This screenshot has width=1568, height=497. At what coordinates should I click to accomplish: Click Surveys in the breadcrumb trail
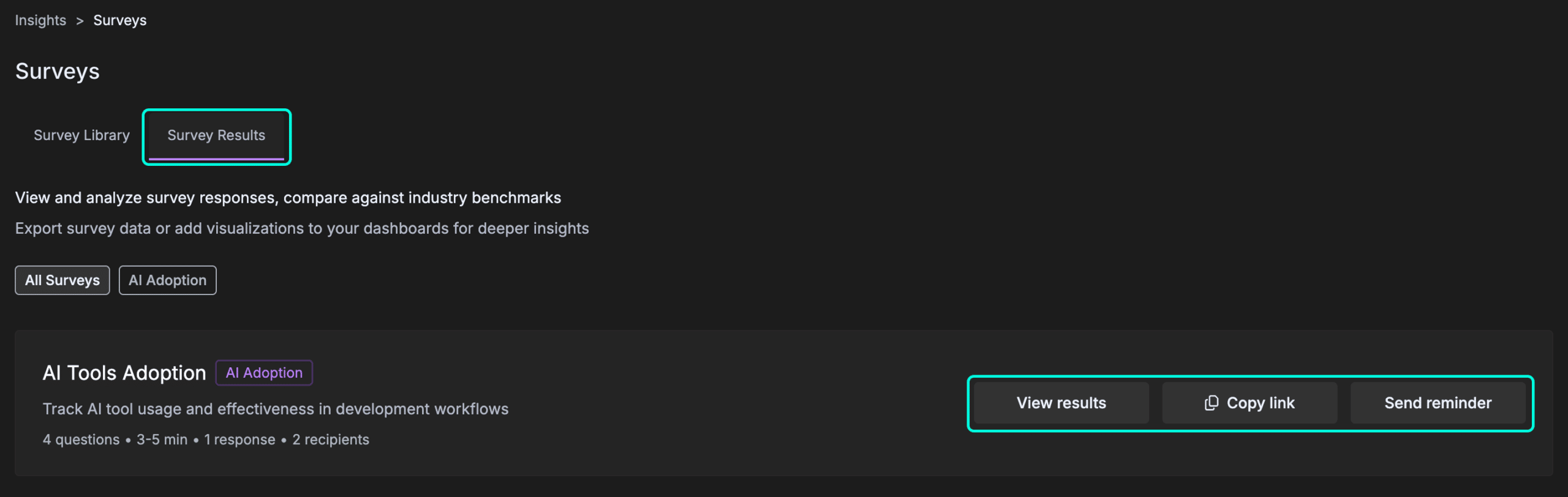click(120, 20)
